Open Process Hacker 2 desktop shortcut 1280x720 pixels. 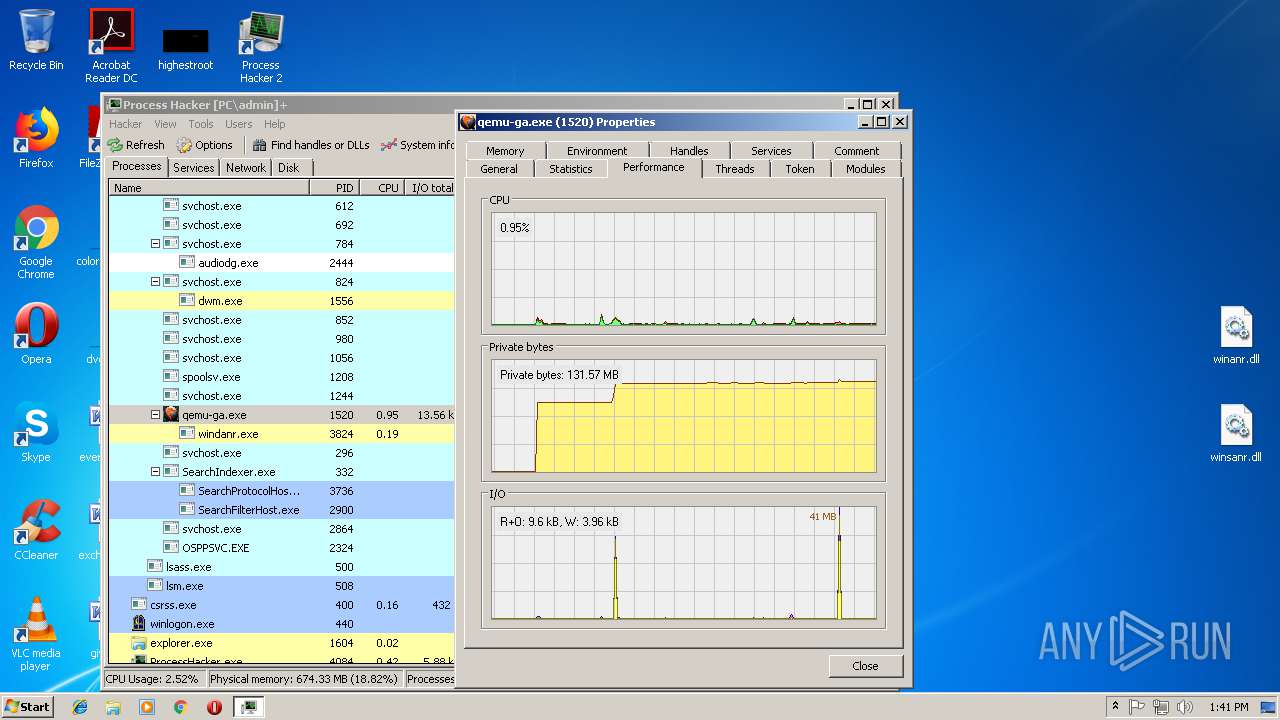[x=261, y=46]
